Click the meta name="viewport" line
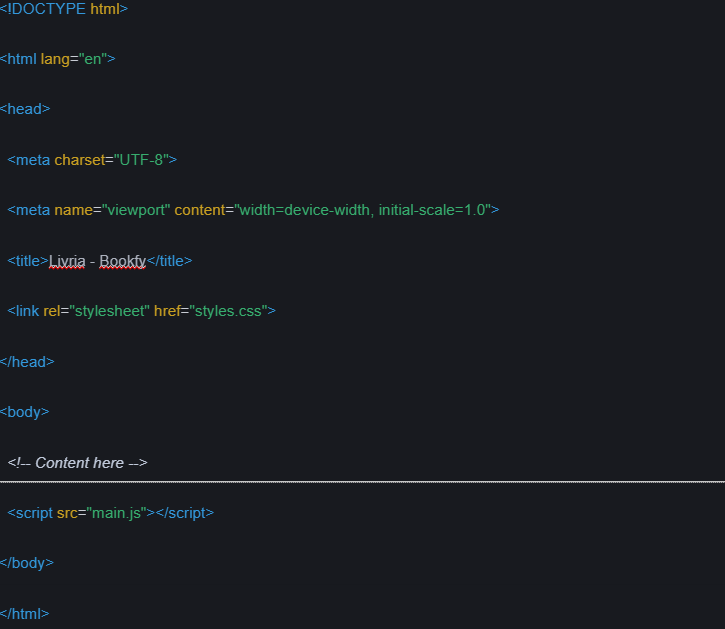The height and width of the screenshot is (629, 725). pos(253,210)
